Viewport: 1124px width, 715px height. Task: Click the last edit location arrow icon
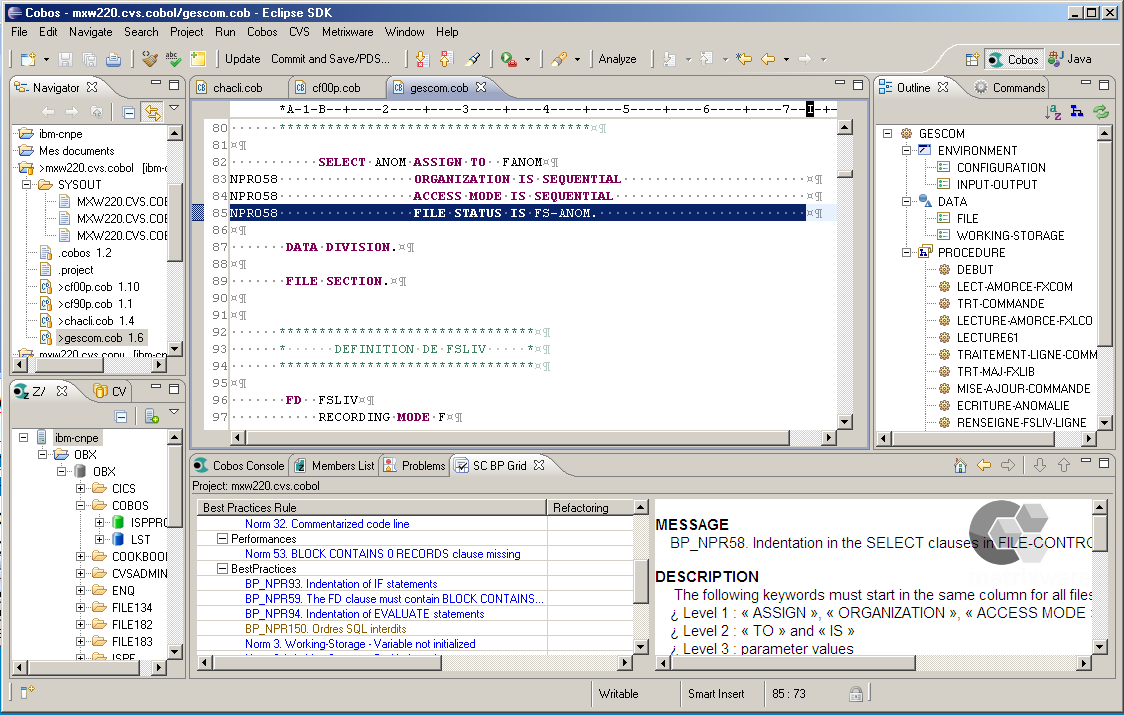(744, 59)
